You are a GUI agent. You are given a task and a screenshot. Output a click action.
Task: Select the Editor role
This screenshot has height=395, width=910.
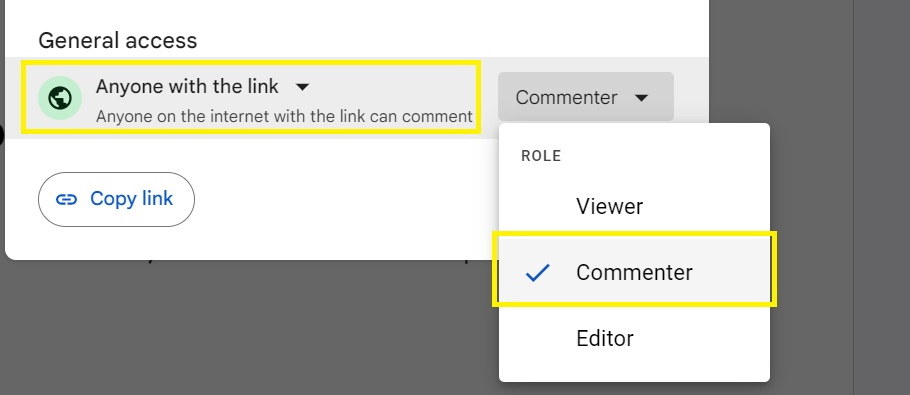pos(634,338)
